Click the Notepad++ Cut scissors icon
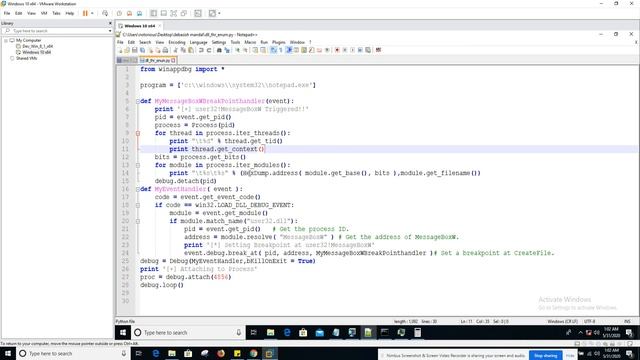Viewport: 640px width, 360px height. 175,50
